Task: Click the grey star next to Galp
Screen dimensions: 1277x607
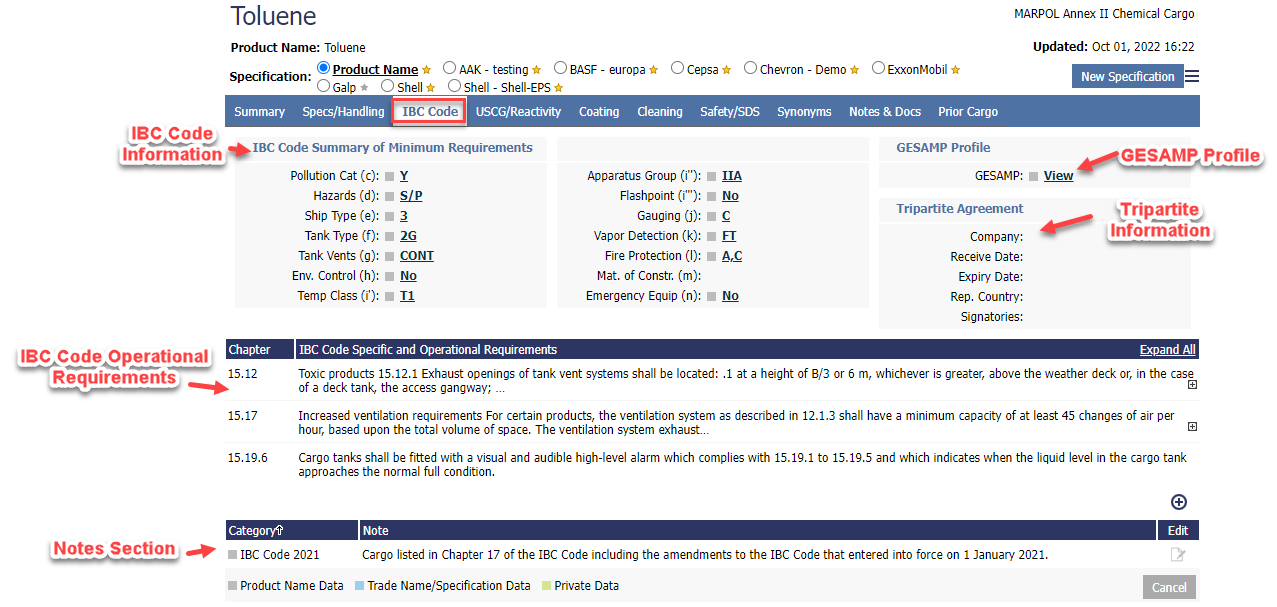Action: [x=364, y=88]
